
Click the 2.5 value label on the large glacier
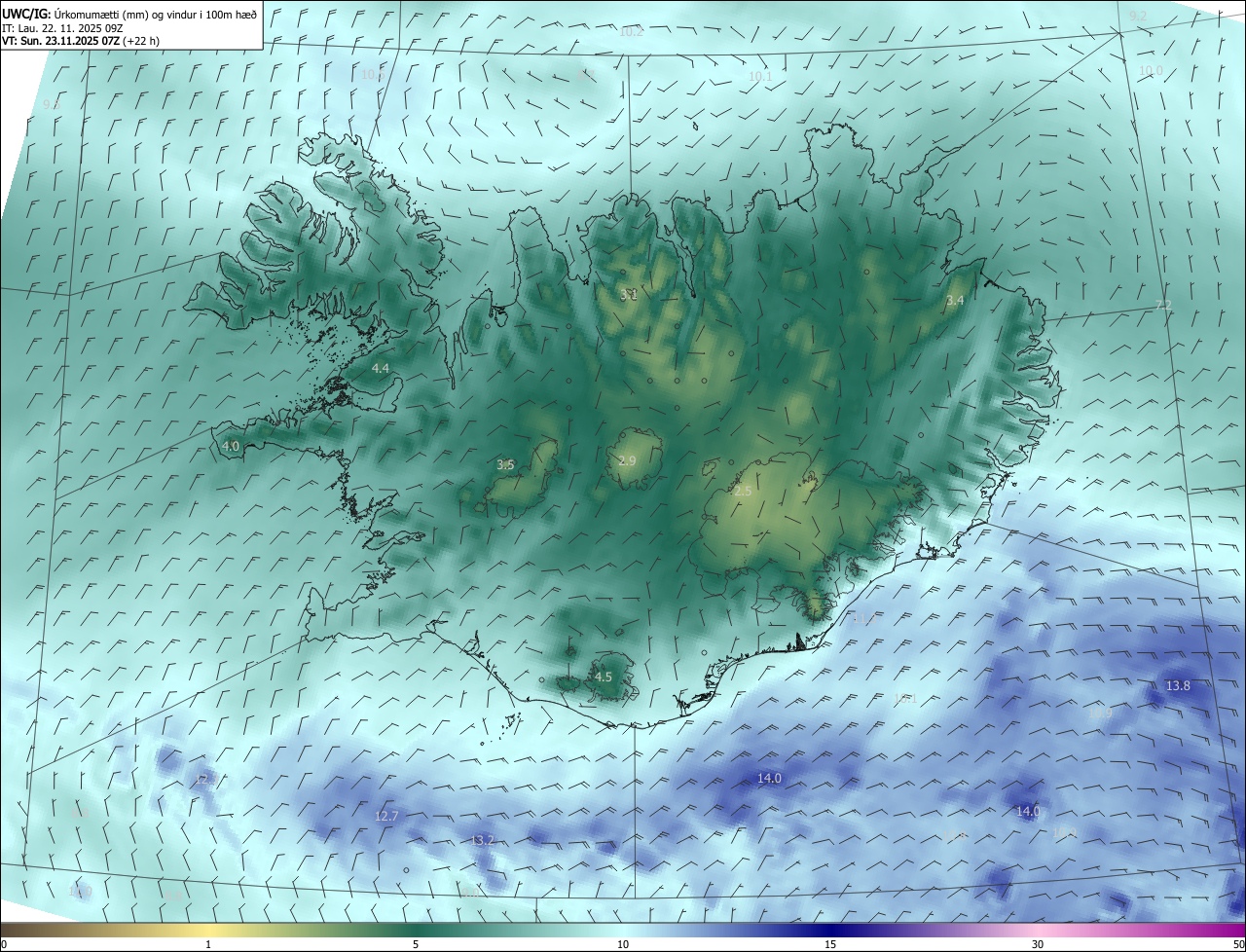pyautogui.click(x=743, y=492)
